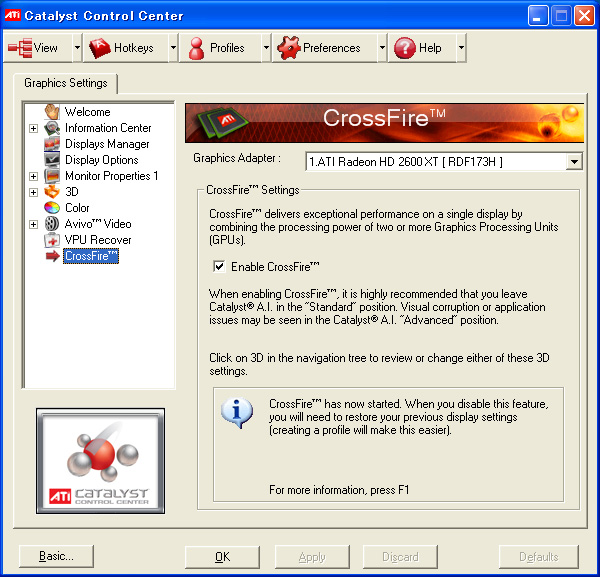The height and width of the screenshot is (577, 600).
Task: Click the Display Options icon
Action: (52, 160)
